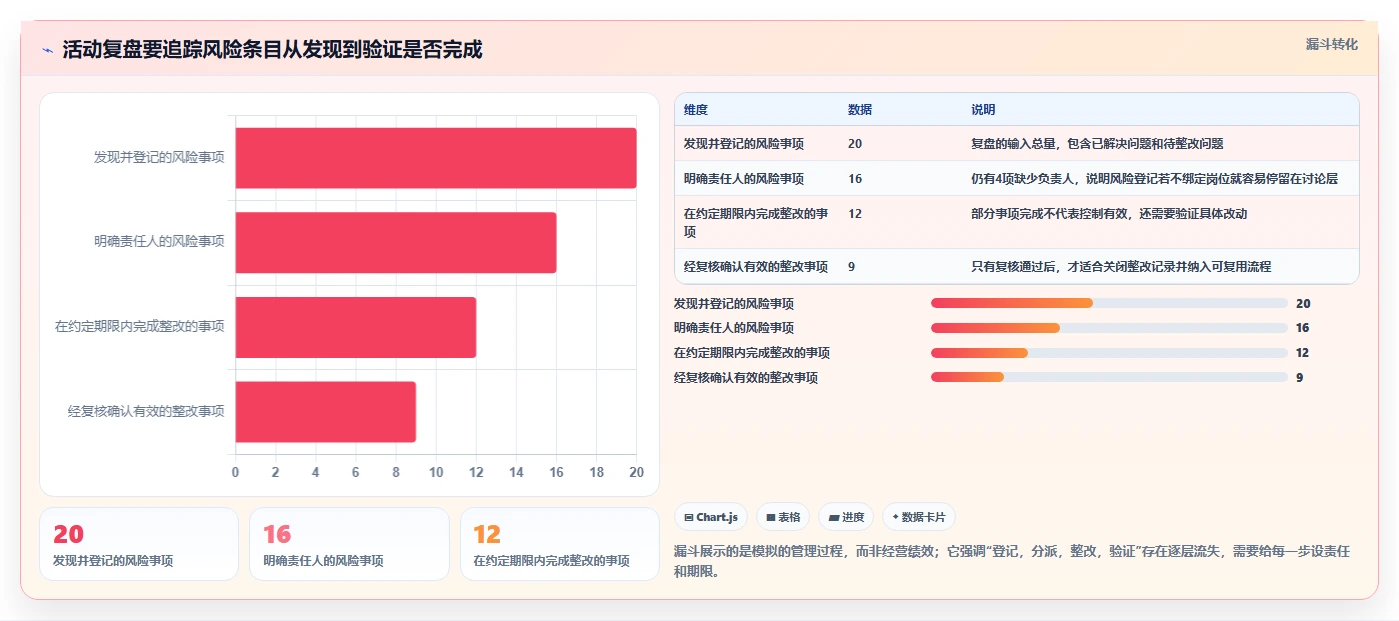Click the progress bar showing value 16

1109,328
